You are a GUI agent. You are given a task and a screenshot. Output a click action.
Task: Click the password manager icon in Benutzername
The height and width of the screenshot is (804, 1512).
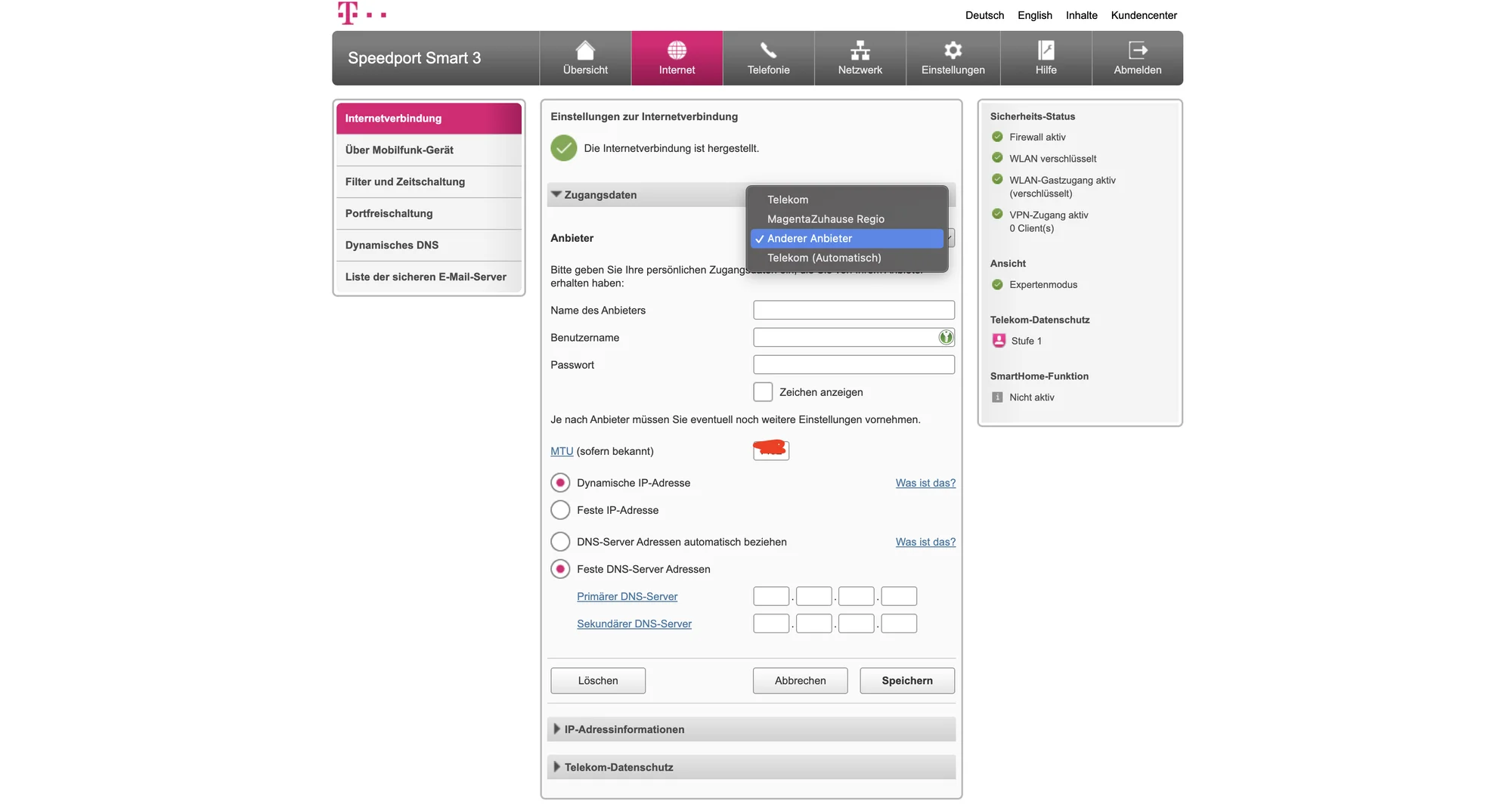[x=945, y=337]
